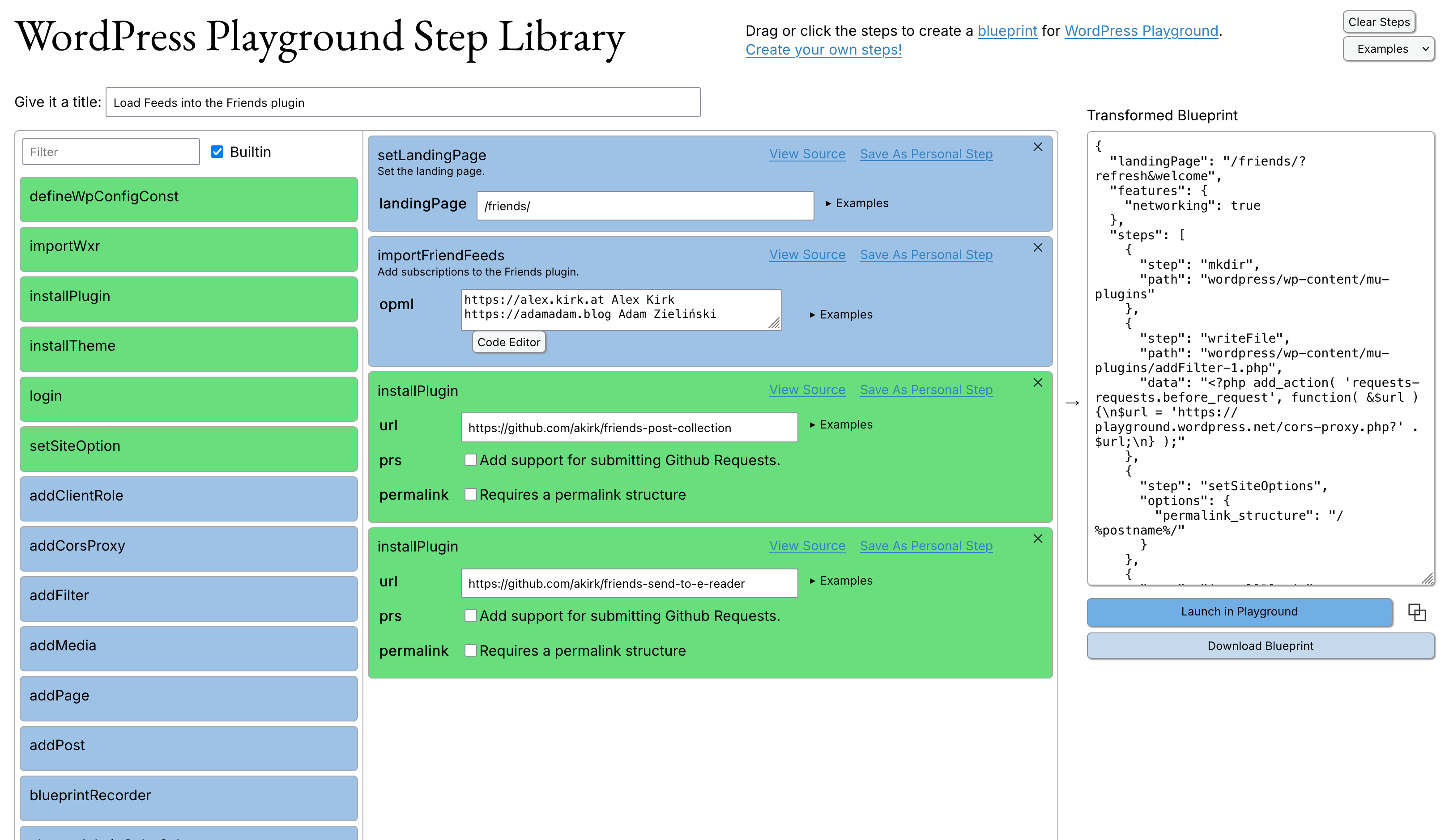Enable permalink checkbox for friends-send-to-e-reader plugin

pyautogui.click(x=470, y=650)
